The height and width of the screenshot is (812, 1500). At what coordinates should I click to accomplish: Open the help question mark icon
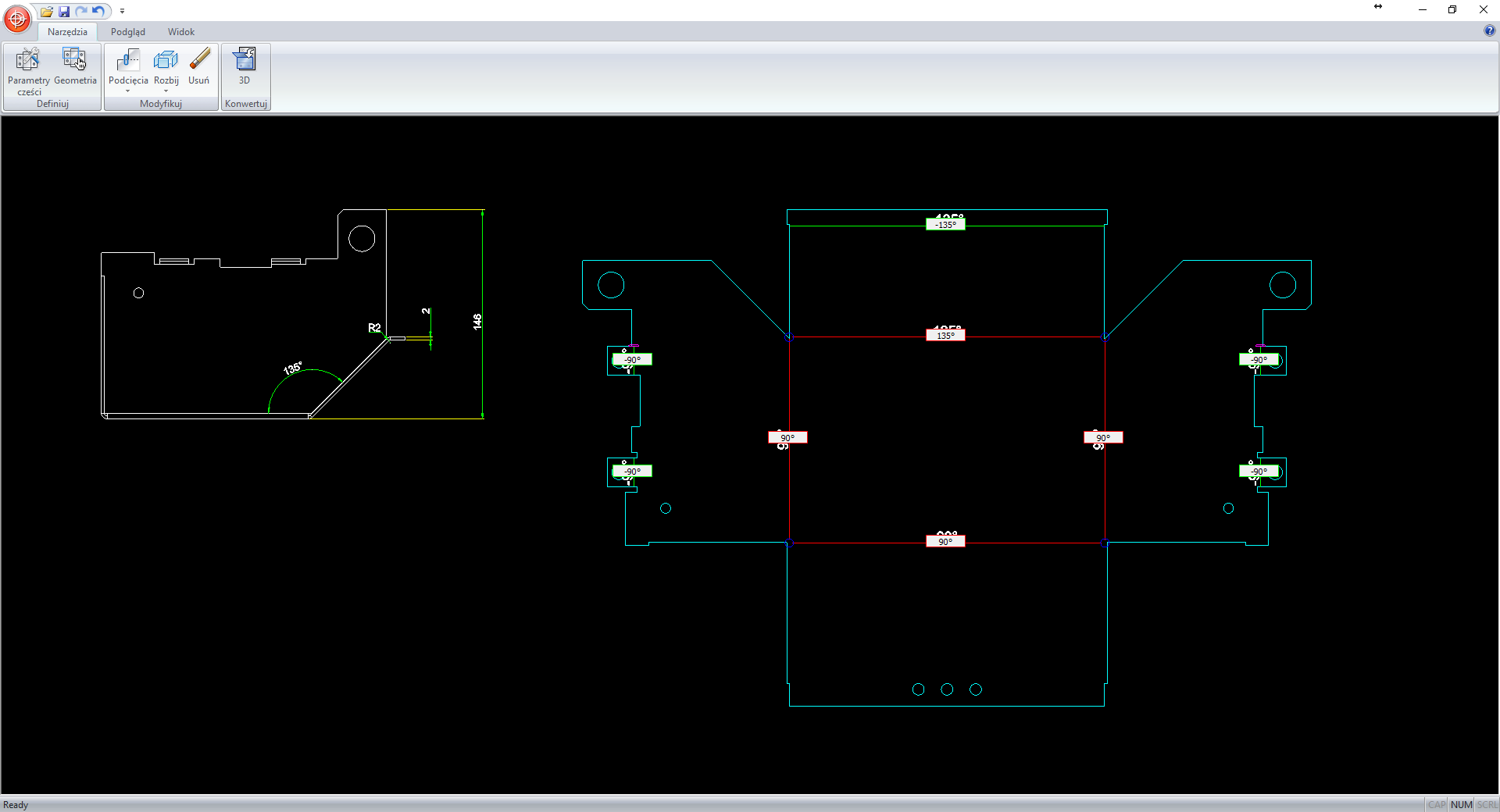coord(1489,30)
